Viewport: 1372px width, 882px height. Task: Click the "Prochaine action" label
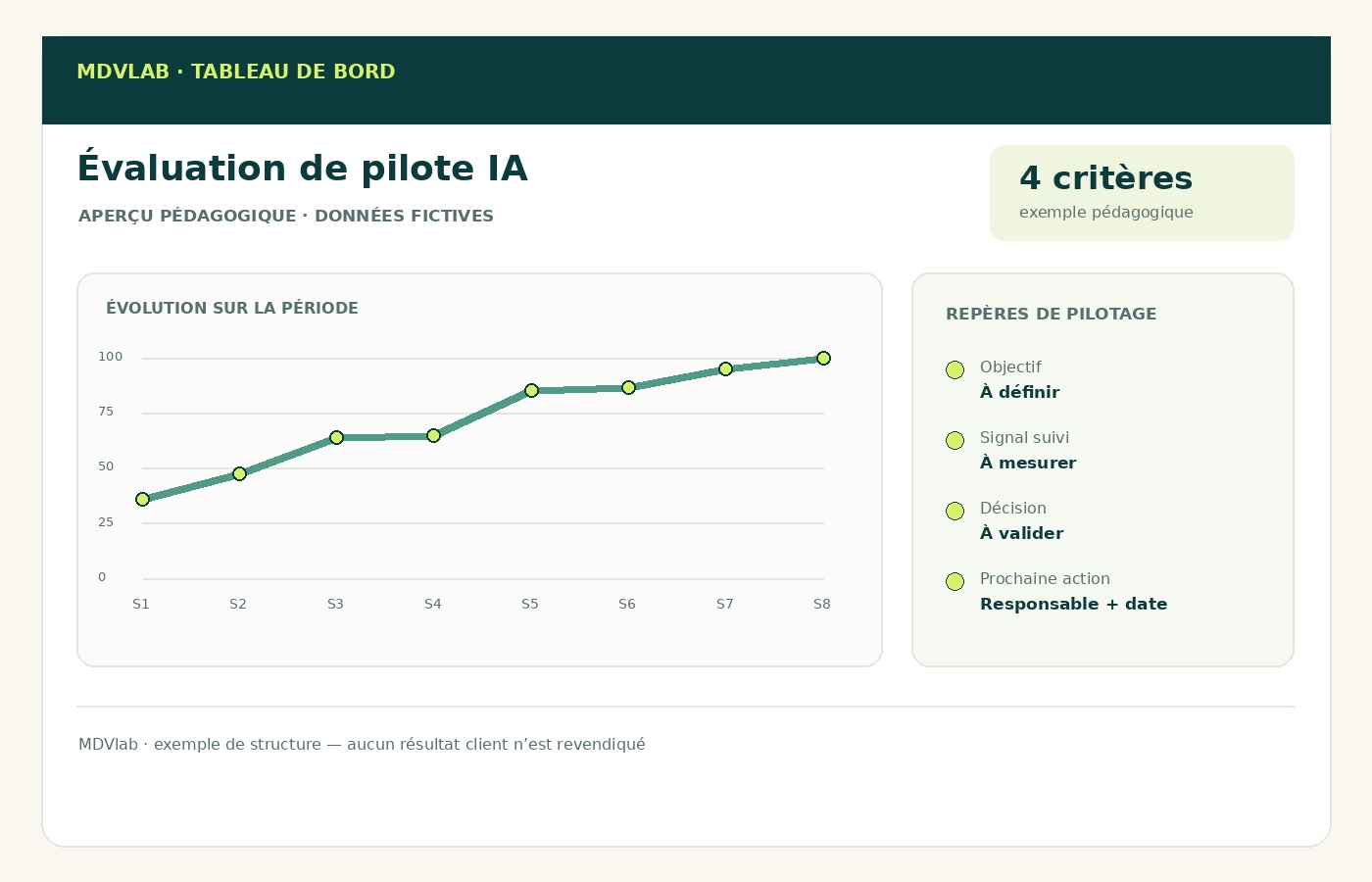coord(1045,578)
